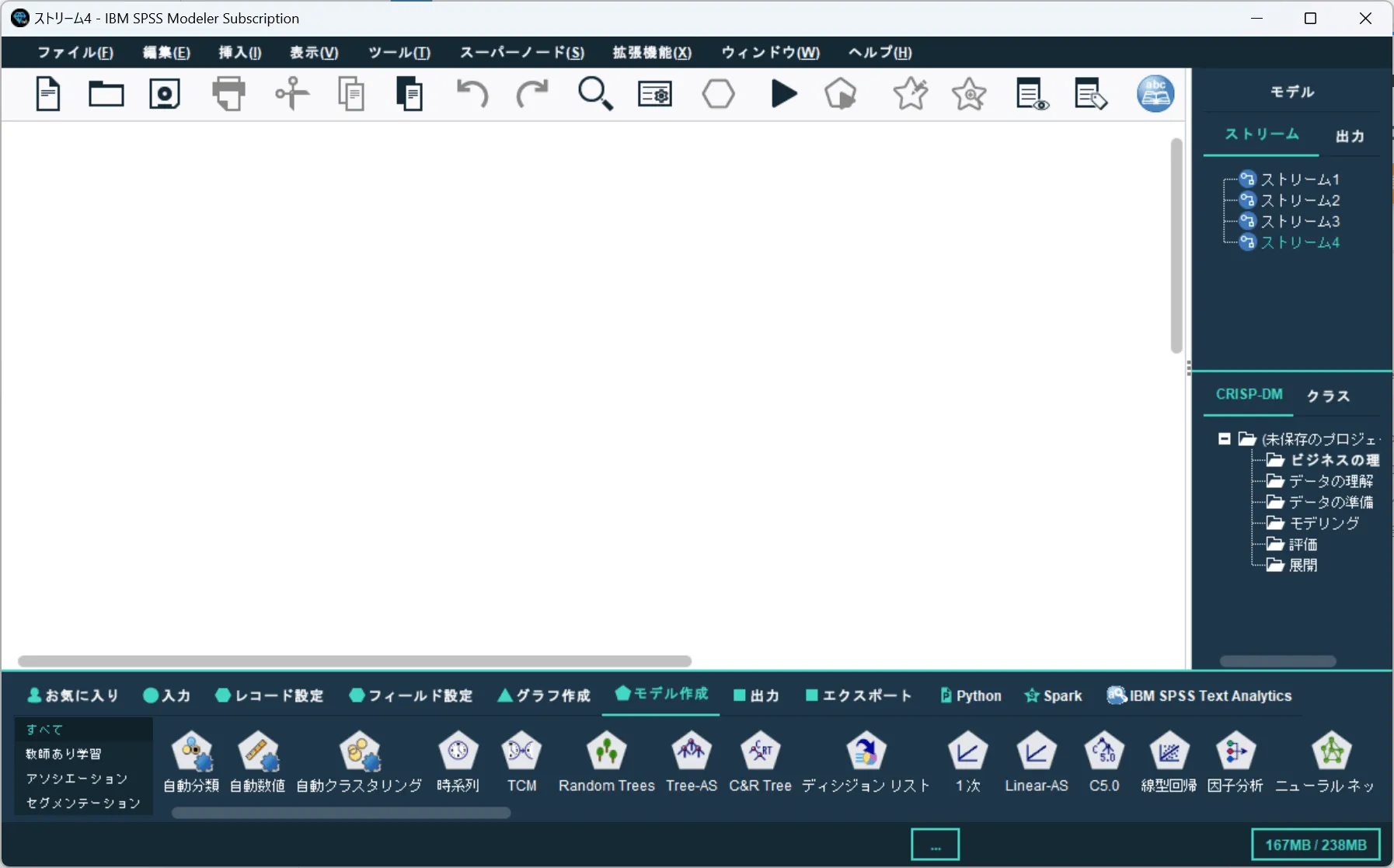The width and height of the screenshot is (1394, 868).
Task: Click the redo arrow toolbar icon
Action: pyautogui.click(x=532, y=94)
